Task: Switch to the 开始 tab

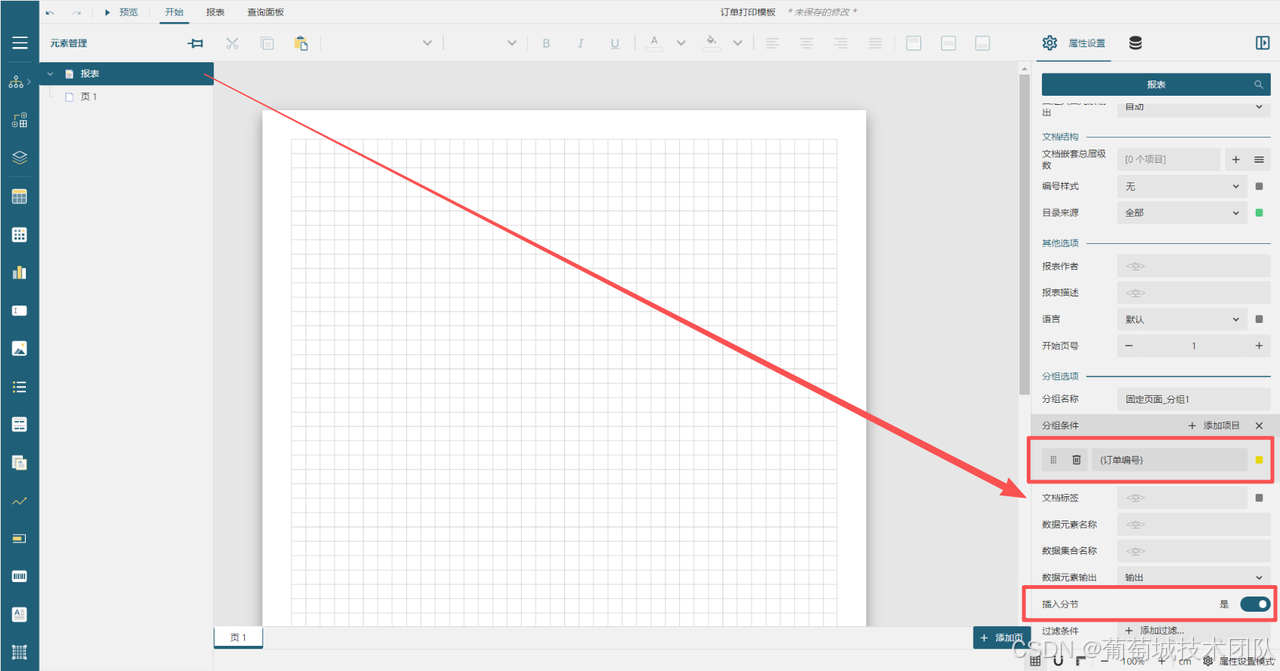Action: click(x=174, y=12)
